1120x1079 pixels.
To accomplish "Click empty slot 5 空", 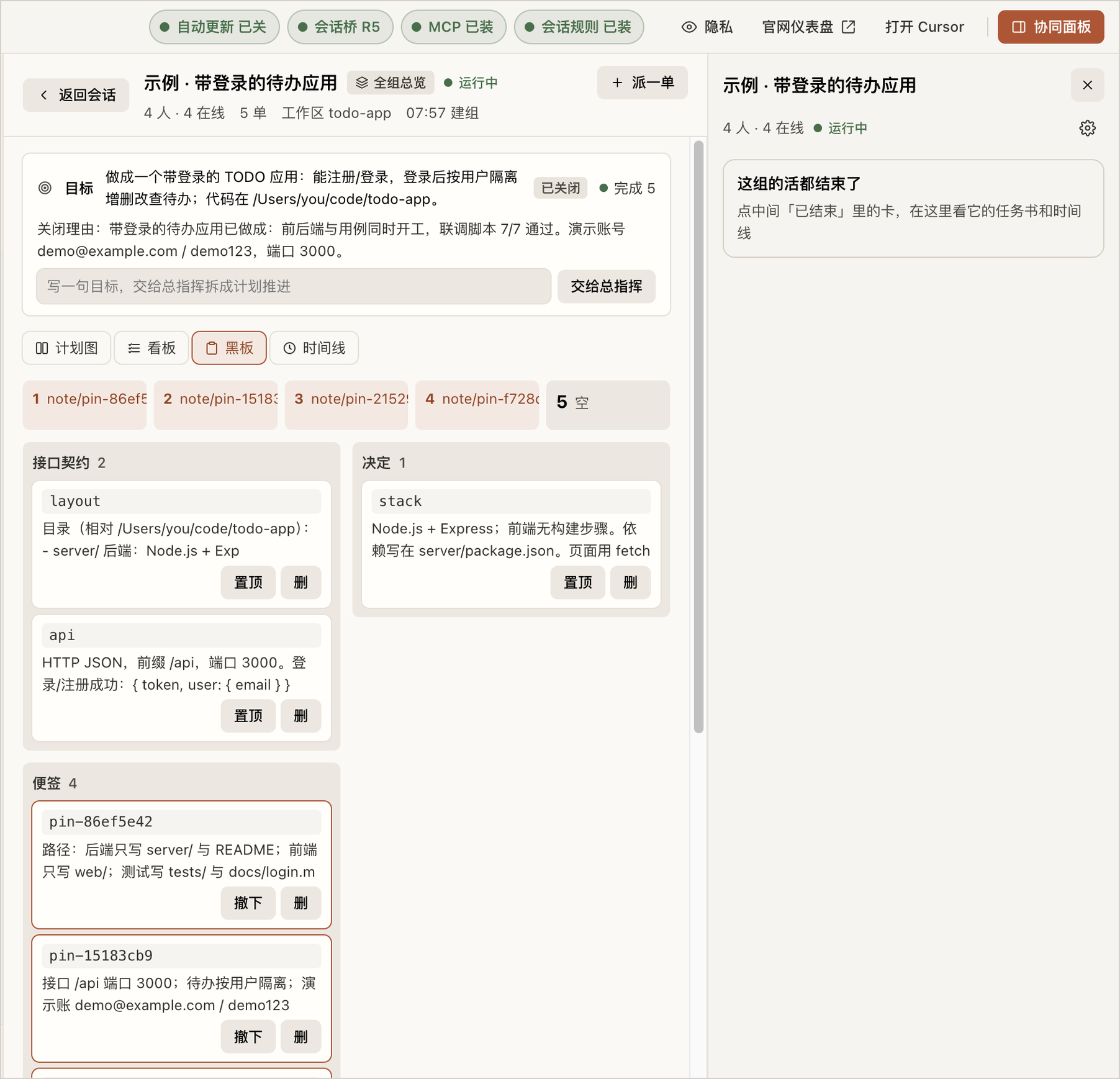I will point(608,405).
